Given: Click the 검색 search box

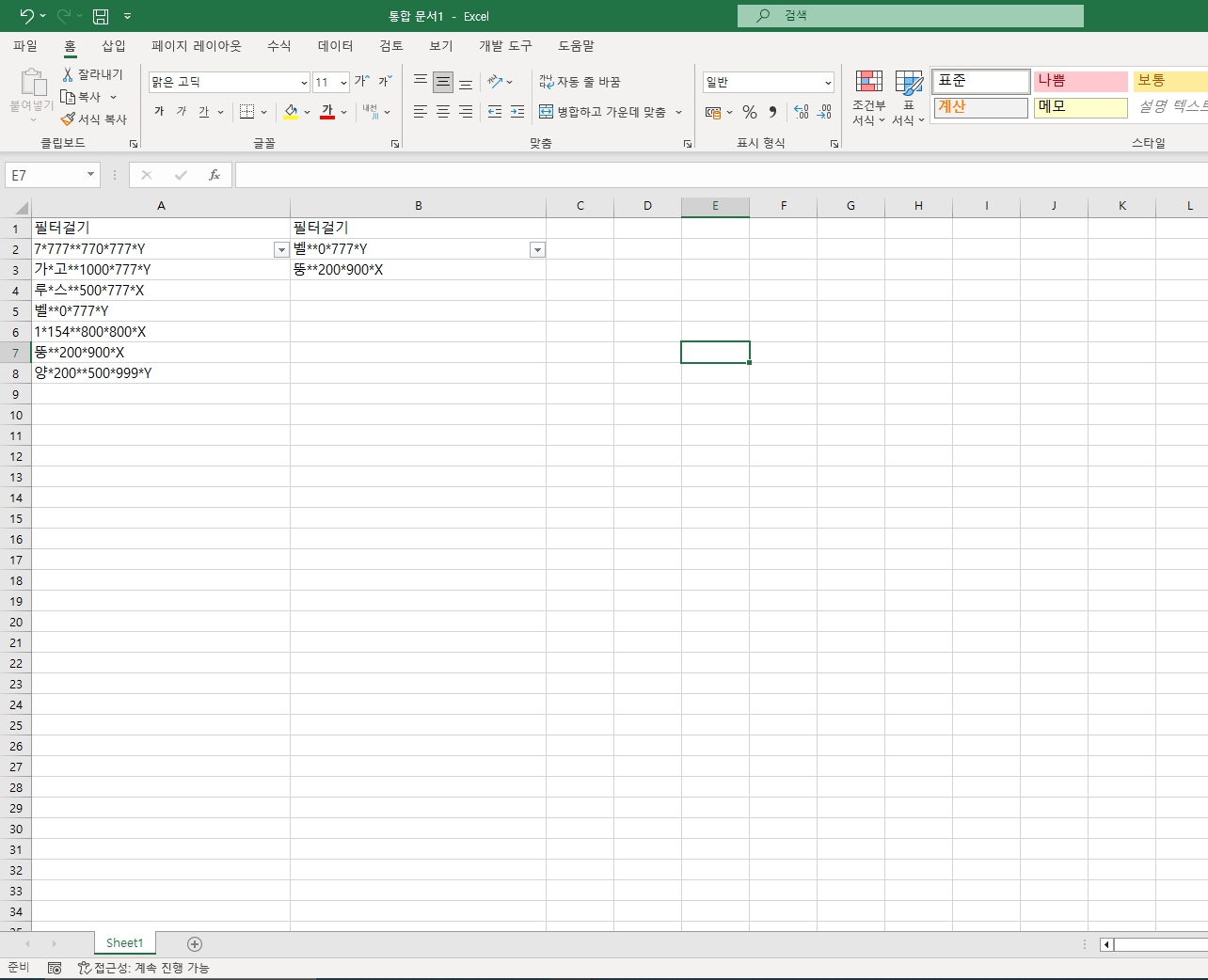Looking at the screenshot, I should tap(911, 16).
